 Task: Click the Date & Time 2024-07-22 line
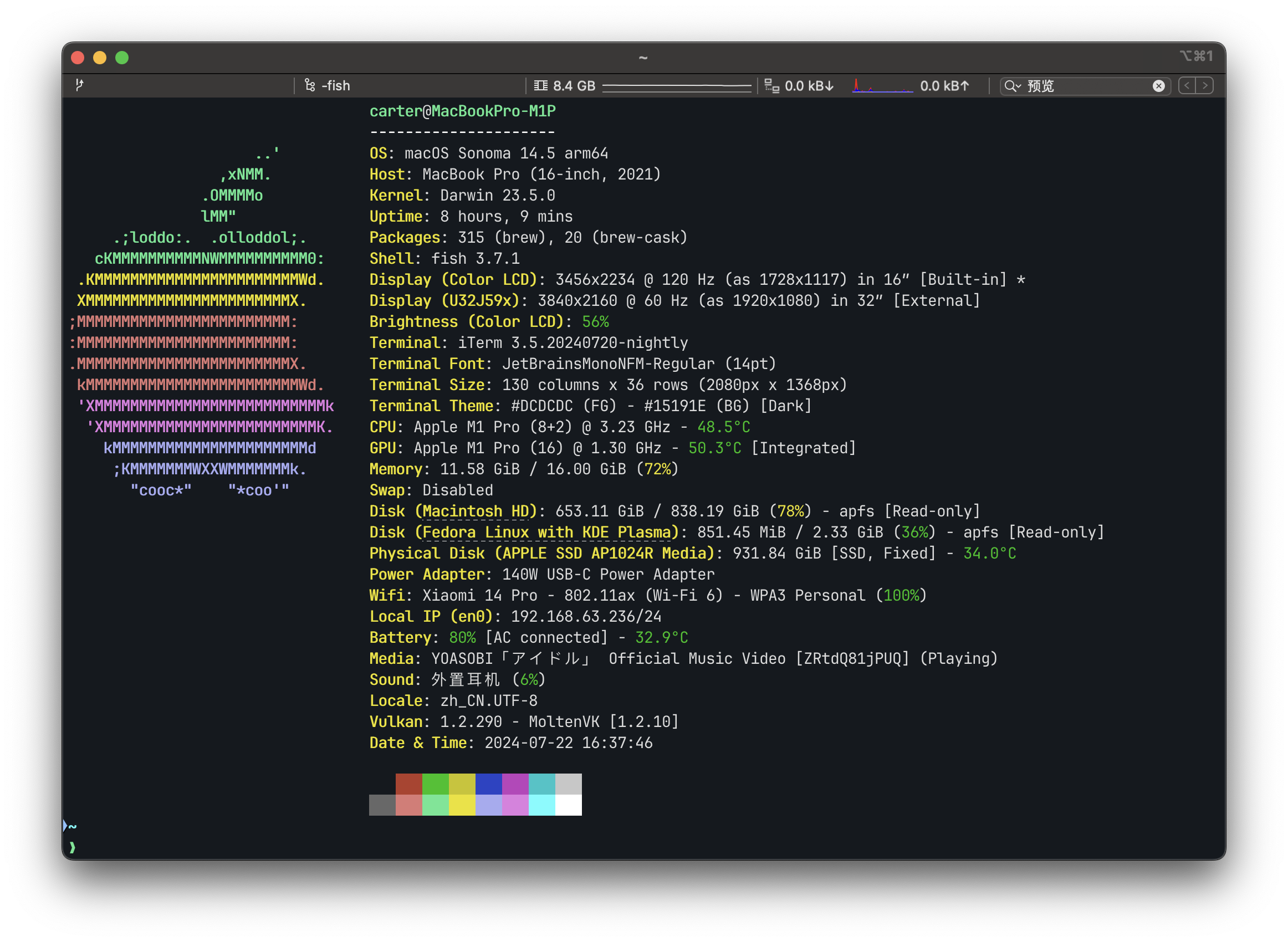[x=511, y=744]
